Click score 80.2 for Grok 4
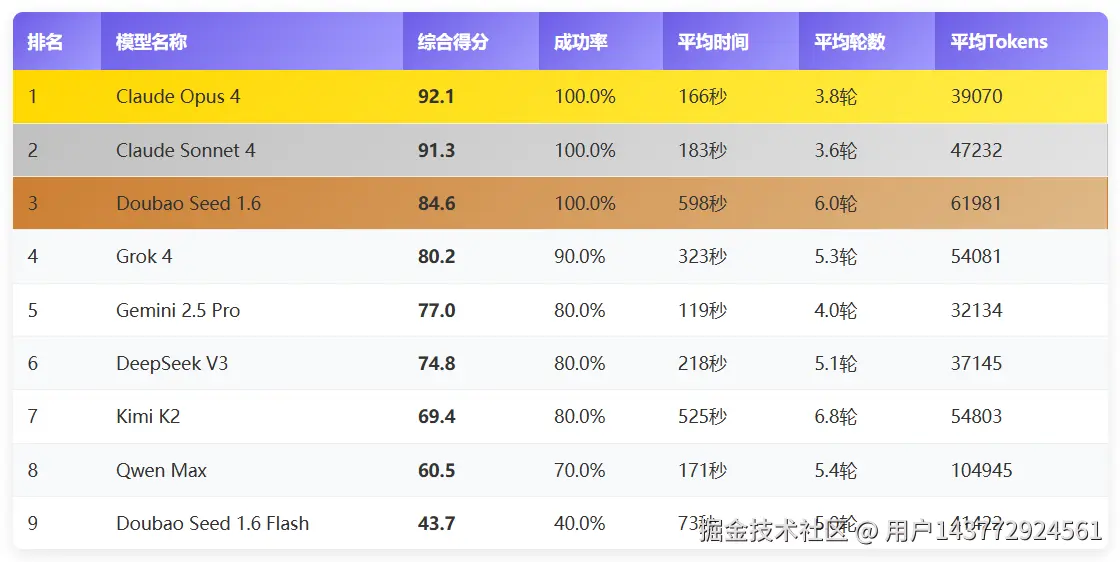1120x562 pixels. coord(436,256)
